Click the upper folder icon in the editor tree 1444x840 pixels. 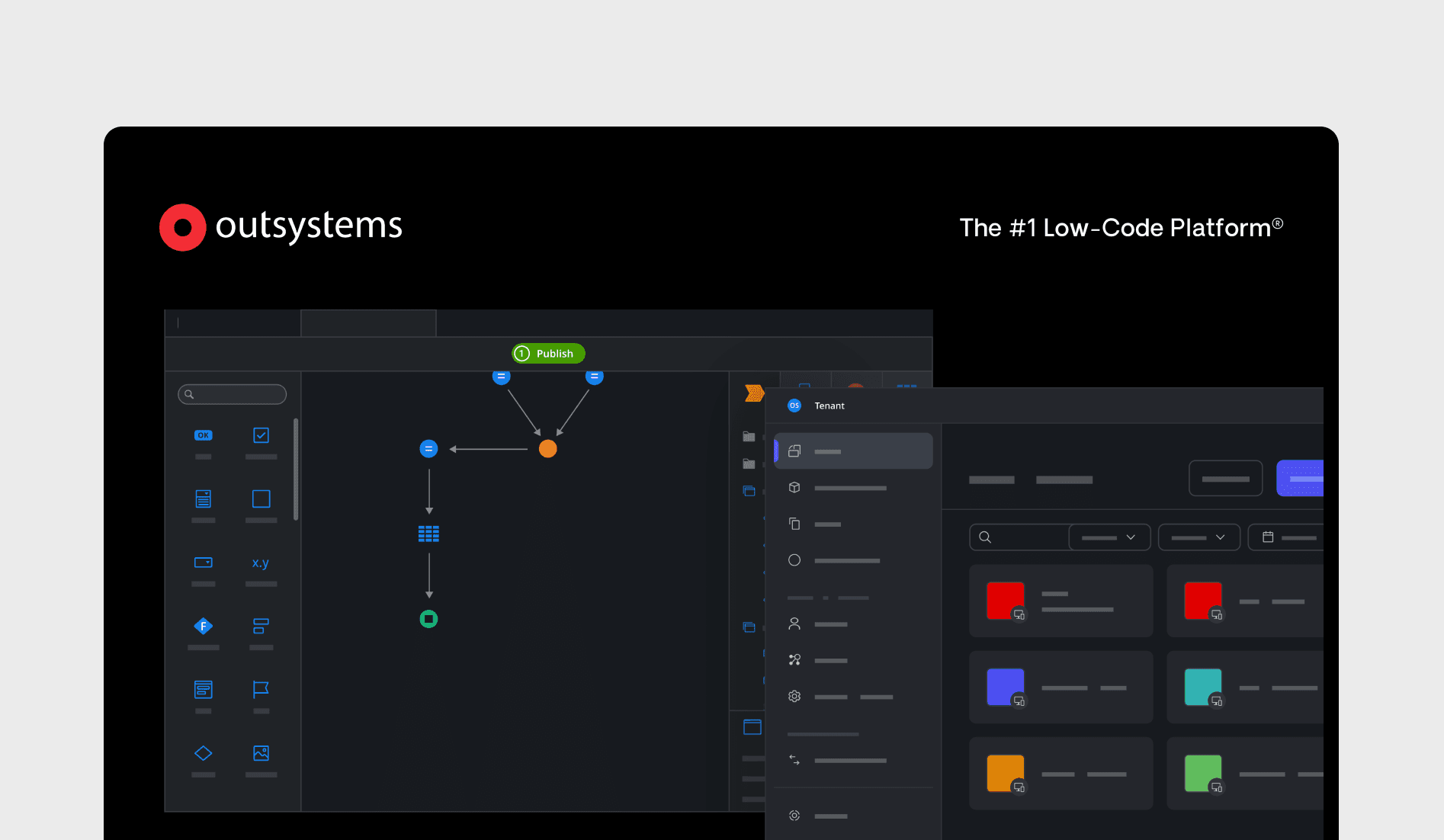[749, 437]
